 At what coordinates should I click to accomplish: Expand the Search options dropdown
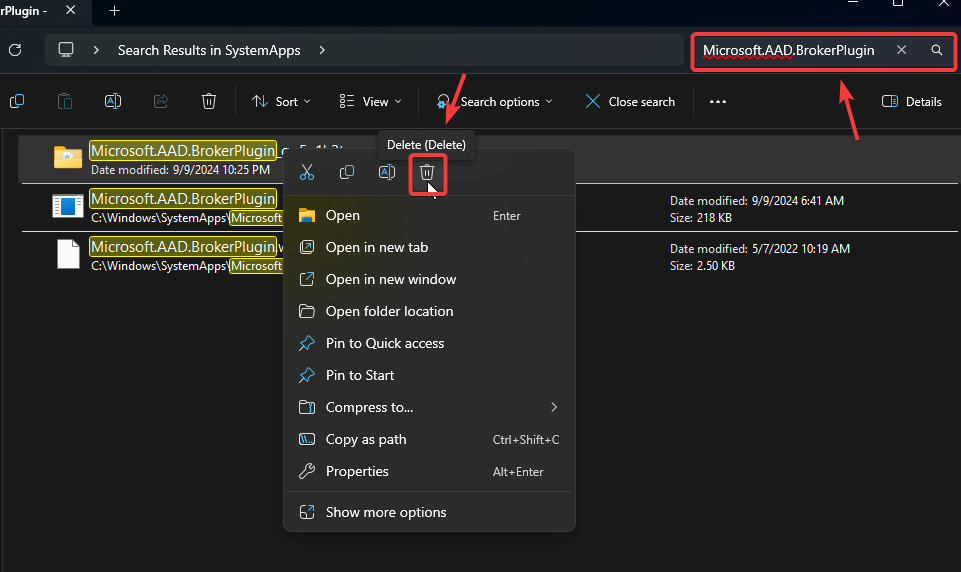click(496, 101)
